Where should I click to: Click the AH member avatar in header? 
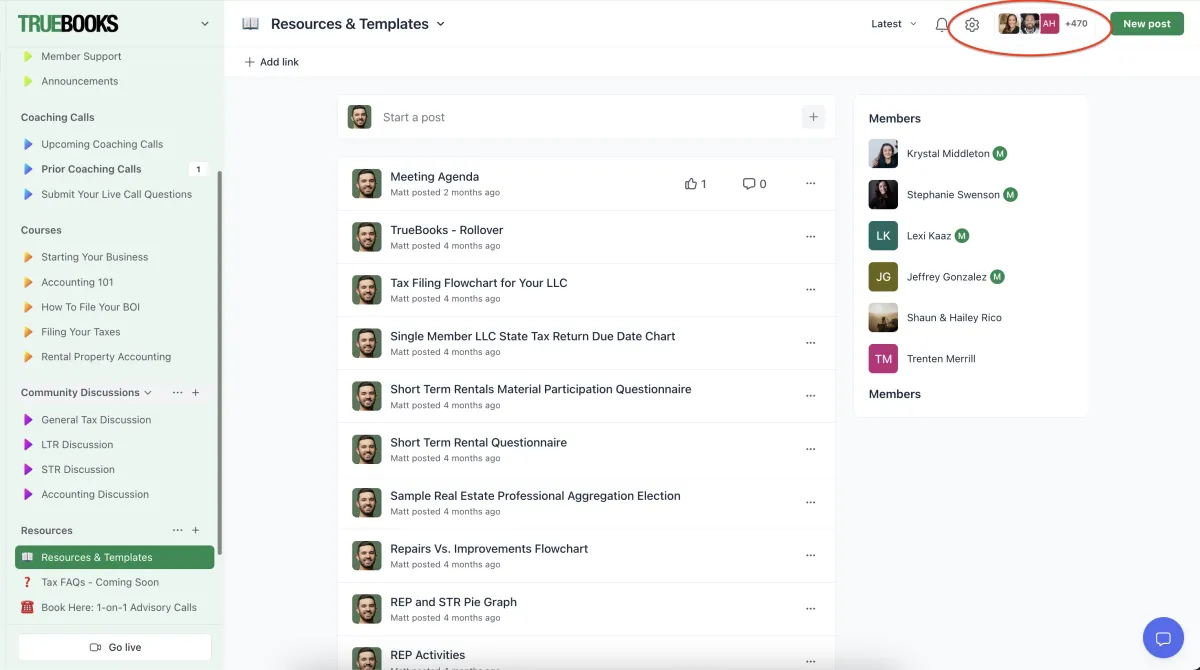coord(1049,24)
